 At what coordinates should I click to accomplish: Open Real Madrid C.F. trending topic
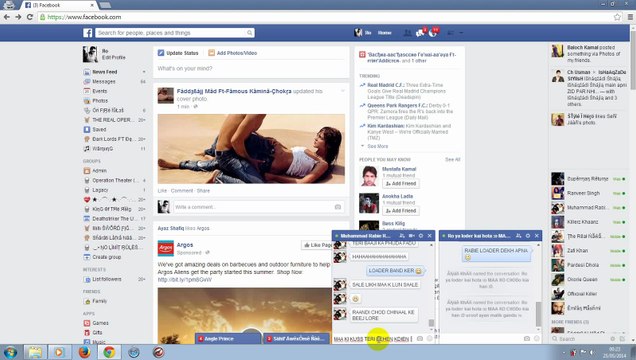click(x=385, y=85)
